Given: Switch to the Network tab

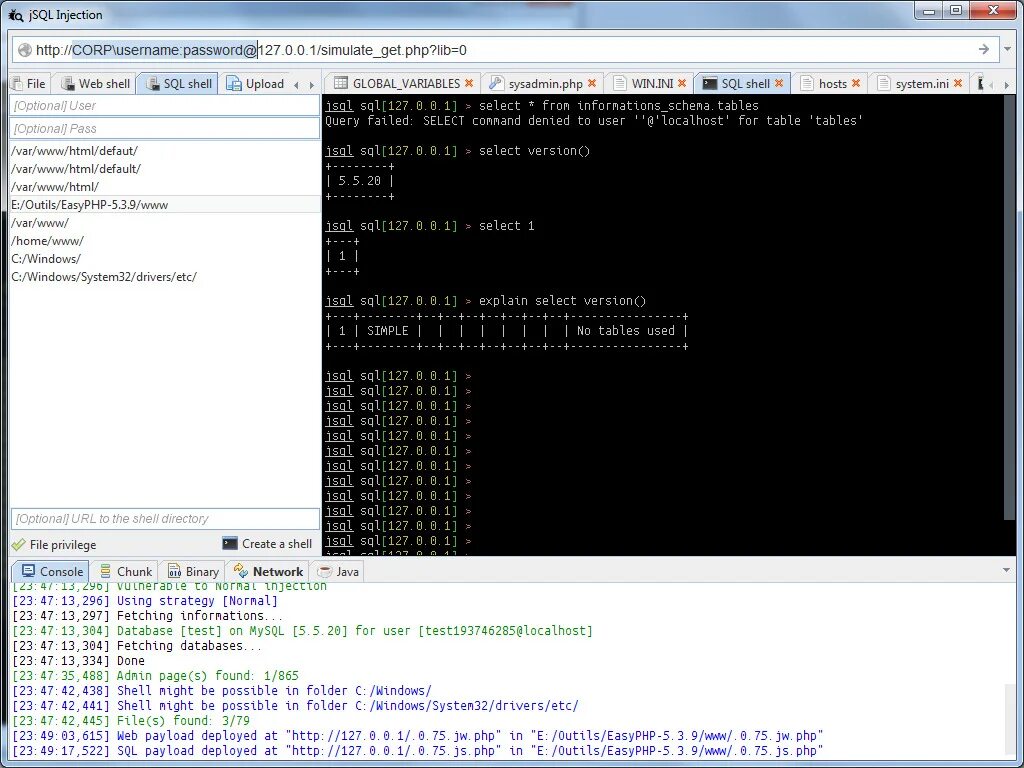Looking at the screenshot, I should [269, 571].
